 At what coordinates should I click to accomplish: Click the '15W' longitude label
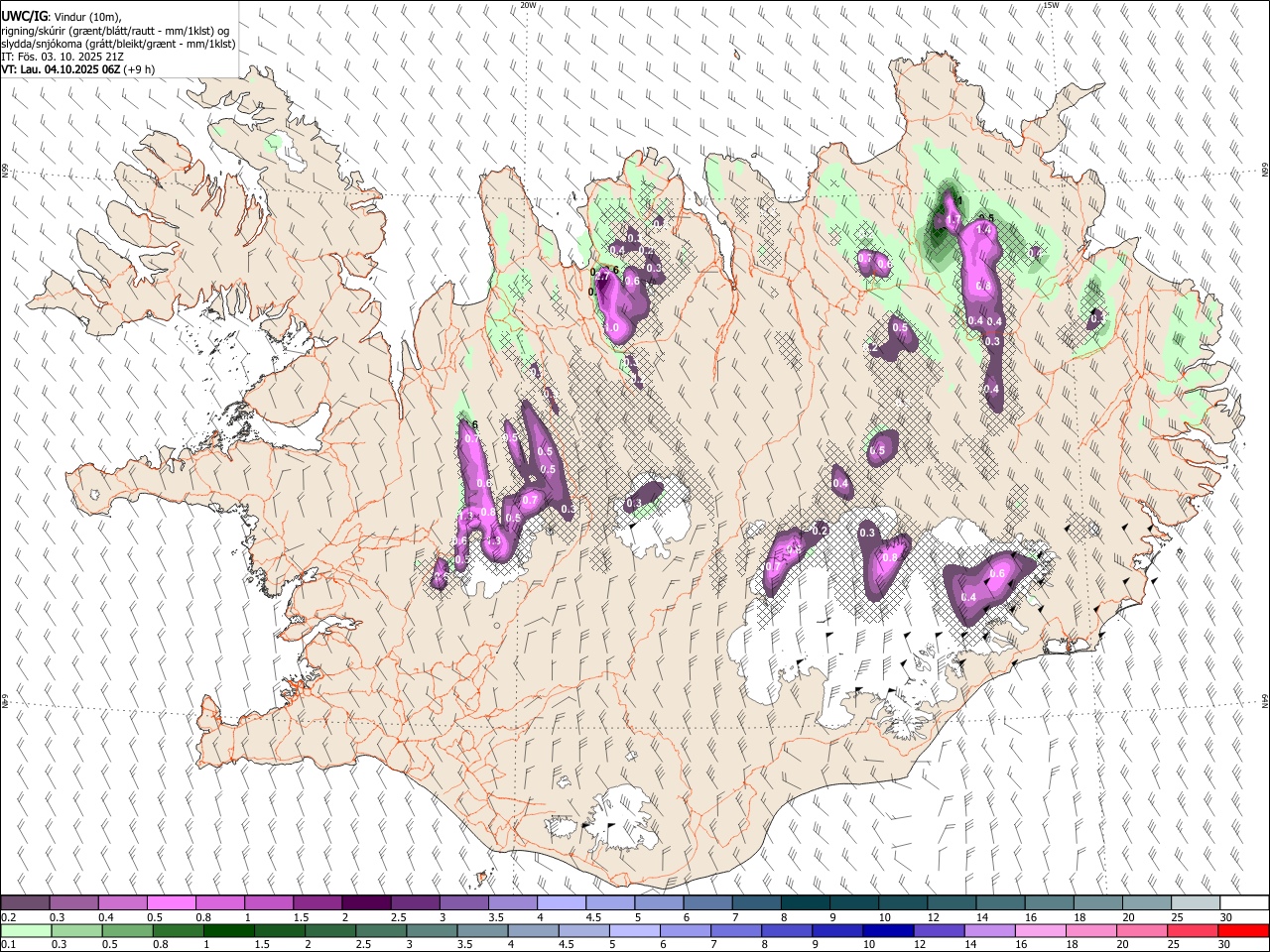tap(1052, 5)
